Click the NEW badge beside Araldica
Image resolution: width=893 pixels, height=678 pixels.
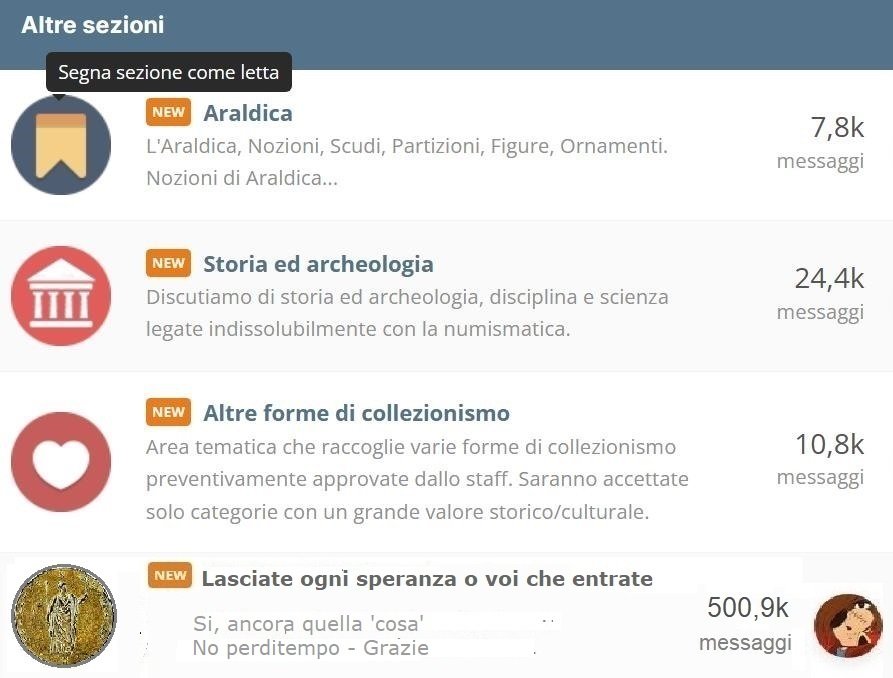(x=168, y=112)
